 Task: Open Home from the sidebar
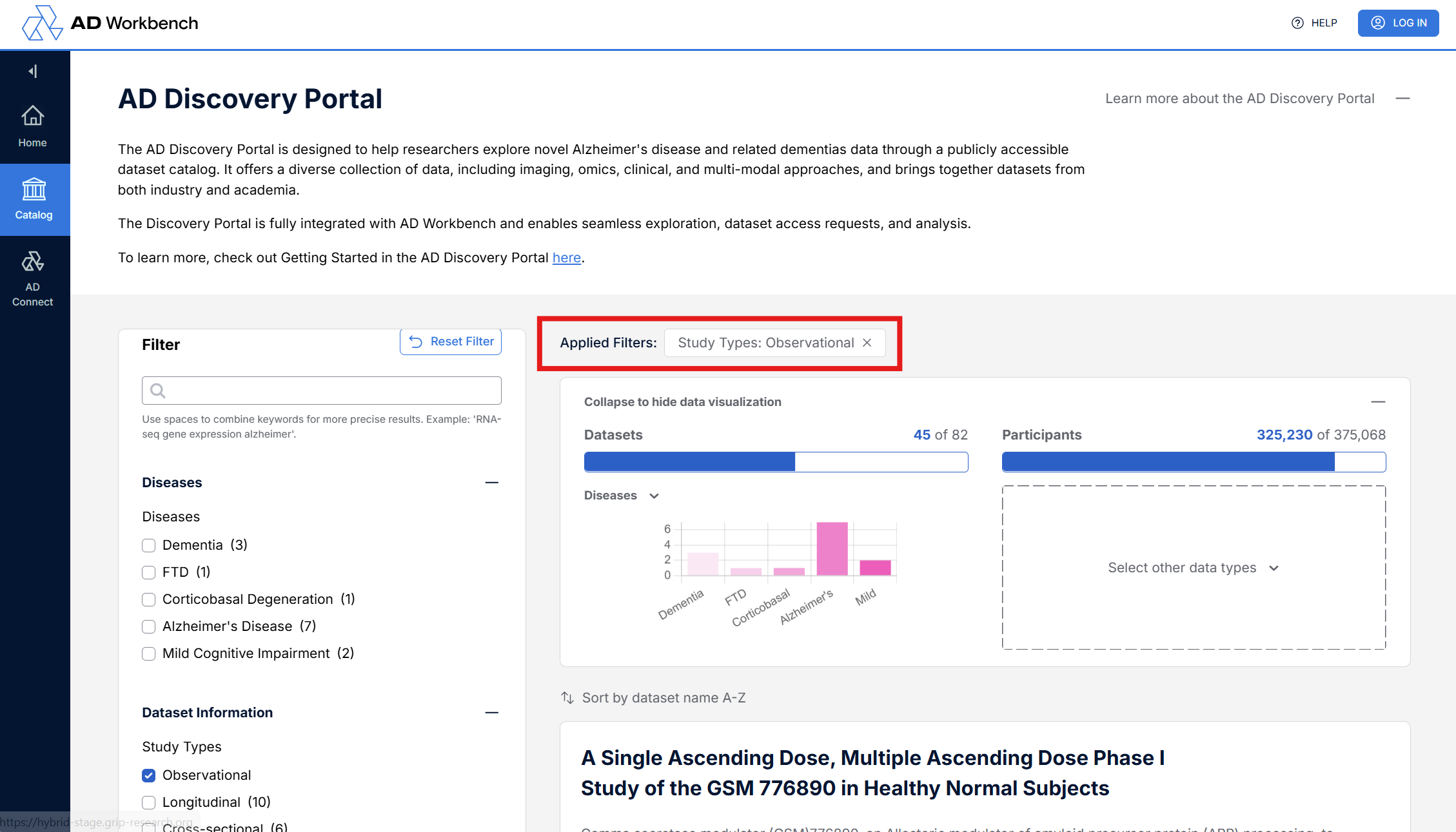click(x=33, y=126)
